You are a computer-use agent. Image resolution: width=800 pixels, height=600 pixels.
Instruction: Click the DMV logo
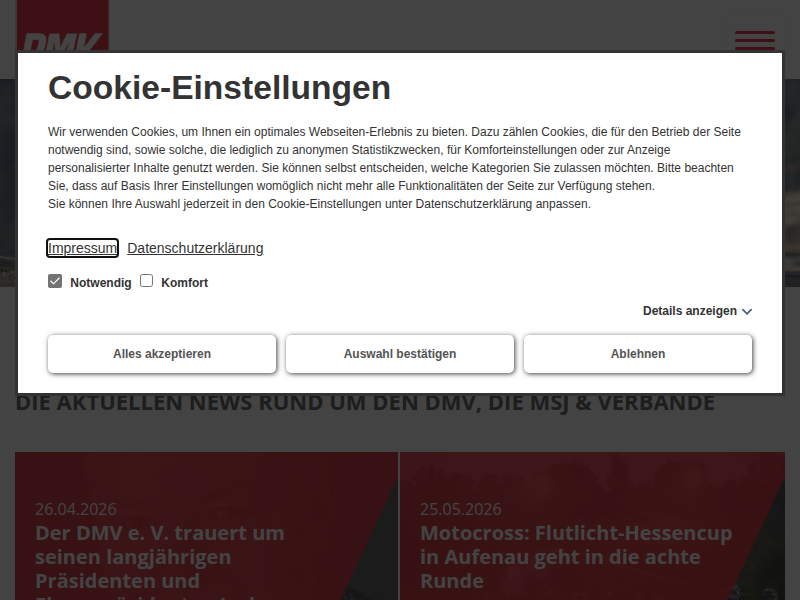tap(63, 26)
